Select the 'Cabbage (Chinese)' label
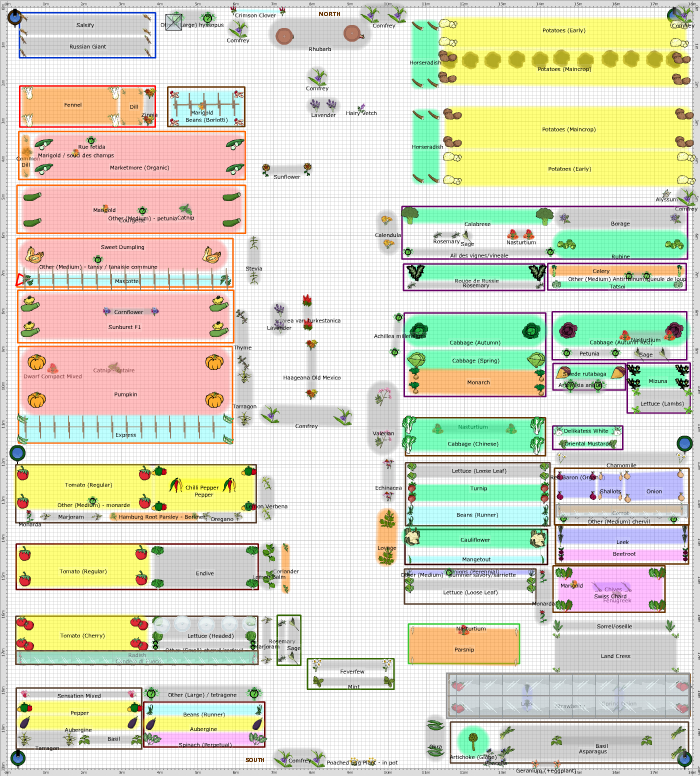The width and height of the screenshot is (700, 776). click(x=473, y=444)
